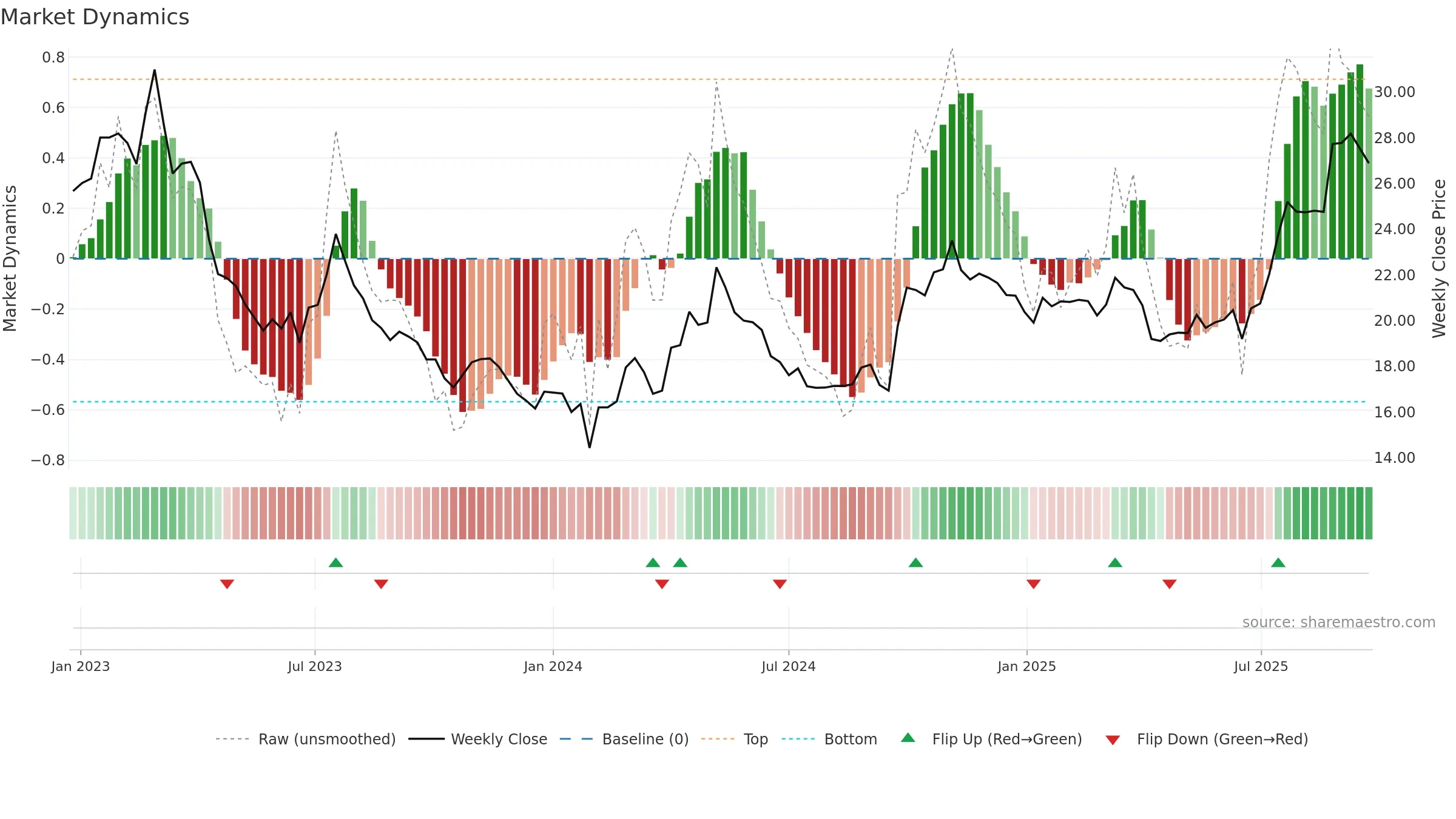
Task: Toggle Flip Down (Green→Red) legend entry
Action: click(1207, 739)
